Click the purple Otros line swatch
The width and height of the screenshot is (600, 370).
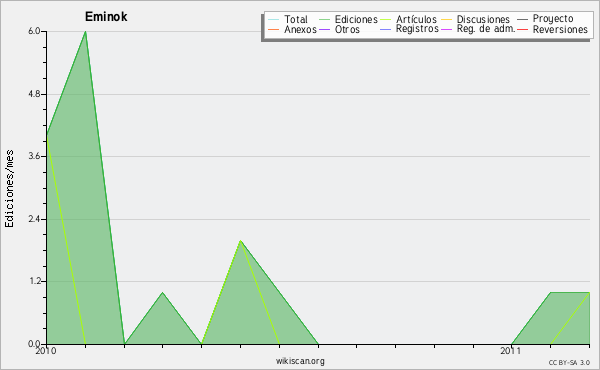(324, 29)
